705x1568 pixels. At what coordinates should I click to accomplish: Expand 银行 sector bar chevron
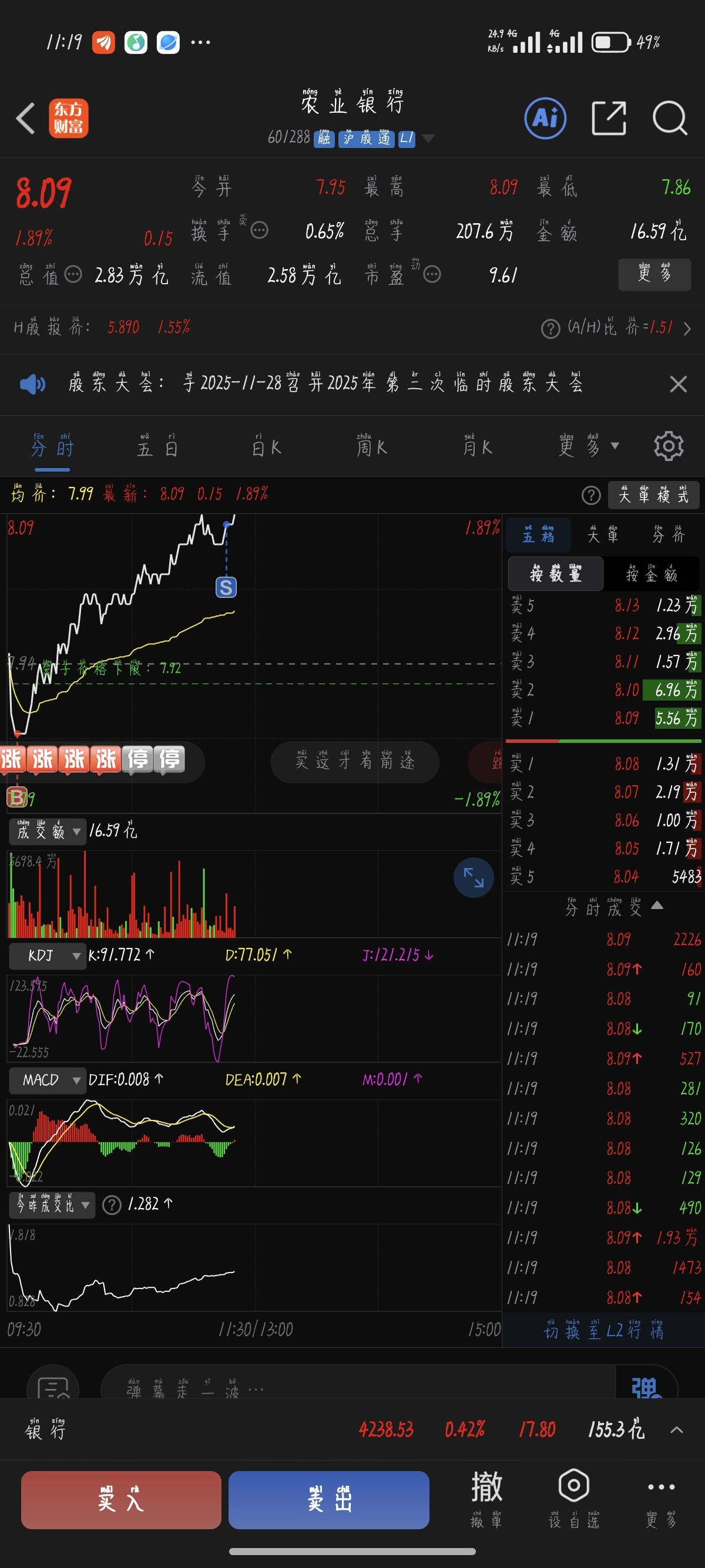point(676,1430)
